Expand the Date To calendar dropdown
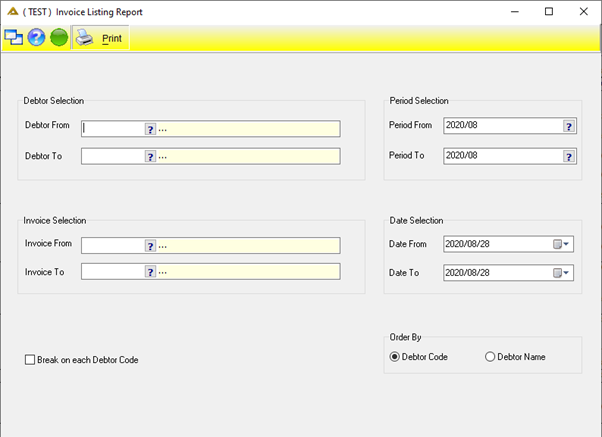The width and height of the screenshot is (602, 437). pos(561,273)
